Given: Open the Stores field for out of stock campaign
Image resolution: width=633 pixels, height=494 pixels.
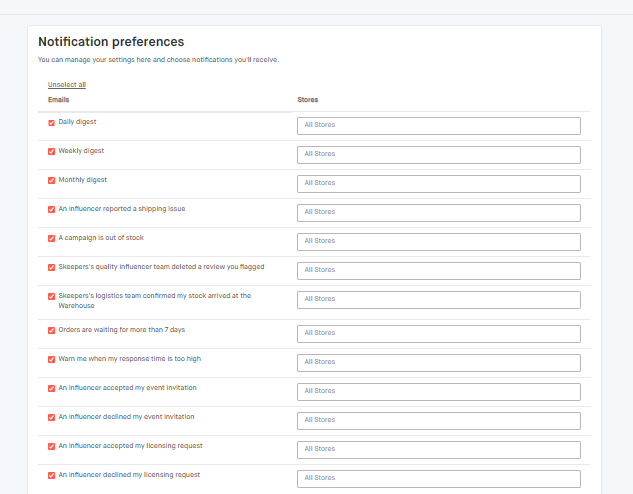Looking at the screenshot, I should point(438,242).
